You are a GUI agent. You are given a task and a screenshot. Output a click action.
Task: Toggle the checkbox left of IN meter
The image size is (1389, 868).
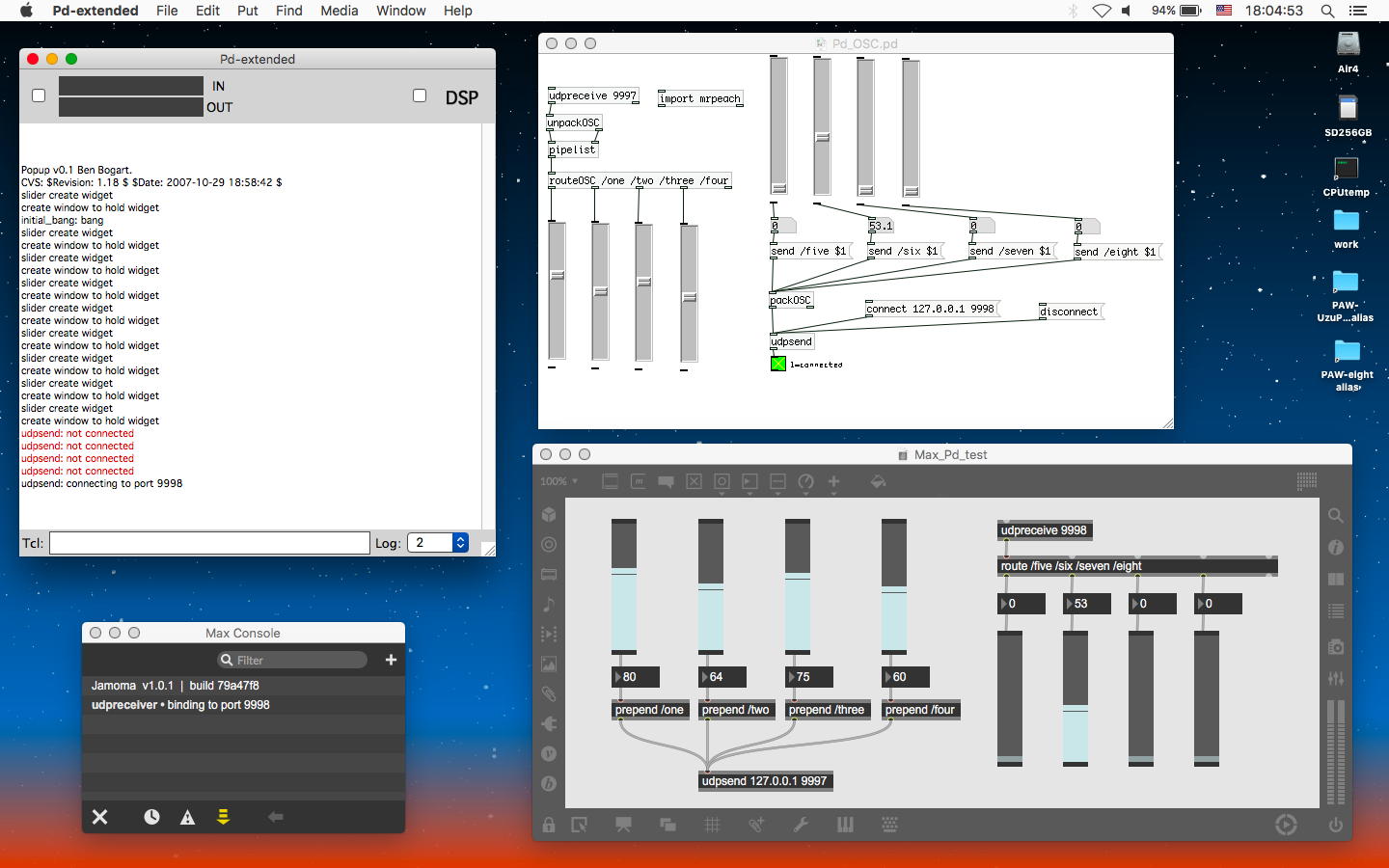click(39, 95)
